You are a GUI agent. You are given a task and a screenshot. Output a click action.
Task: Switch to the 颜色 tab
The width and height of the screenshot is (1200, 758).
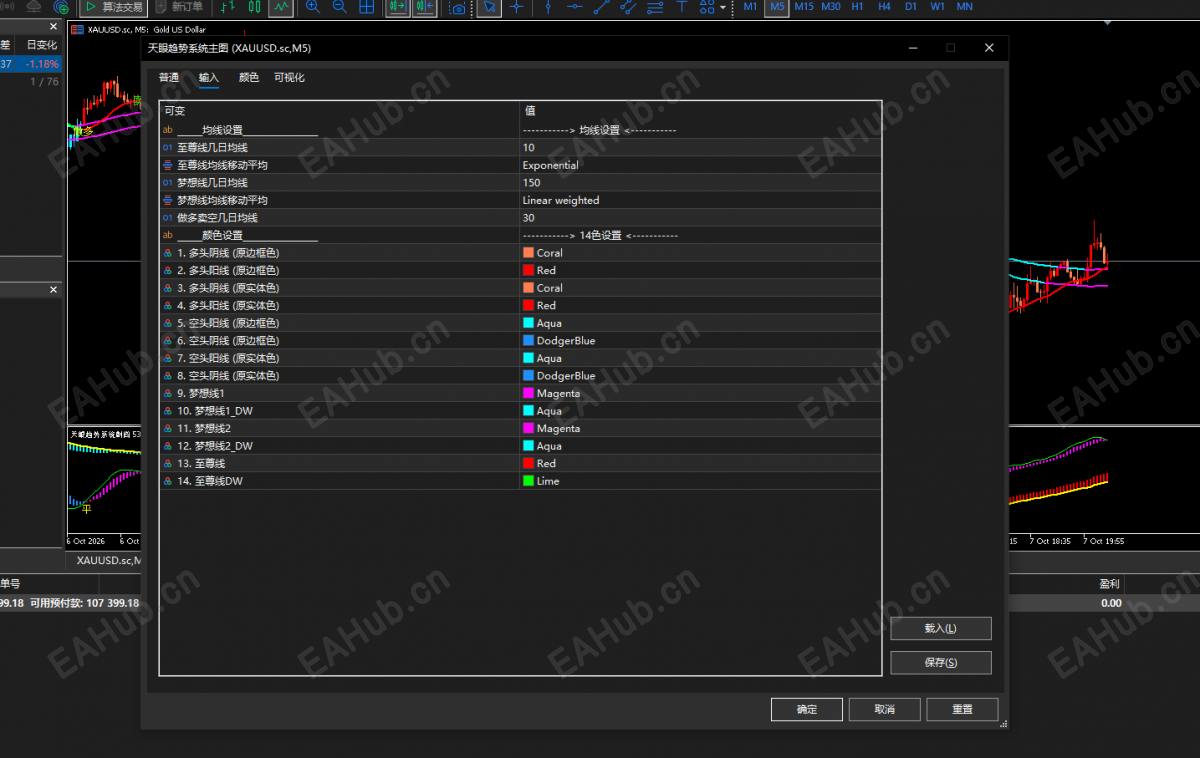tap(248, 78)
